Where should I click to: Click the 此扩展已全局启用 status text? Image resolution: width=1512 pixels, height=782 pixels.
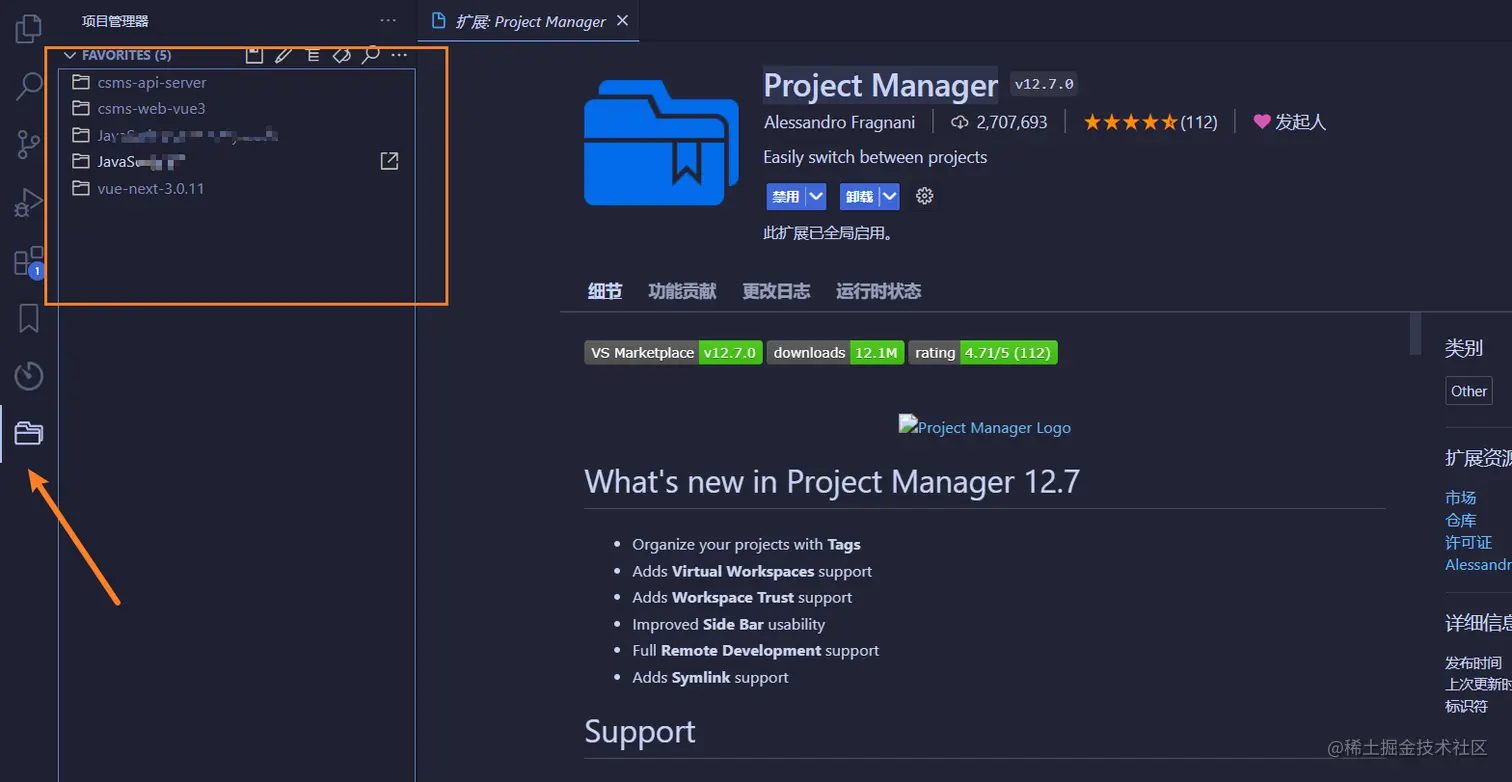[828, 233]
